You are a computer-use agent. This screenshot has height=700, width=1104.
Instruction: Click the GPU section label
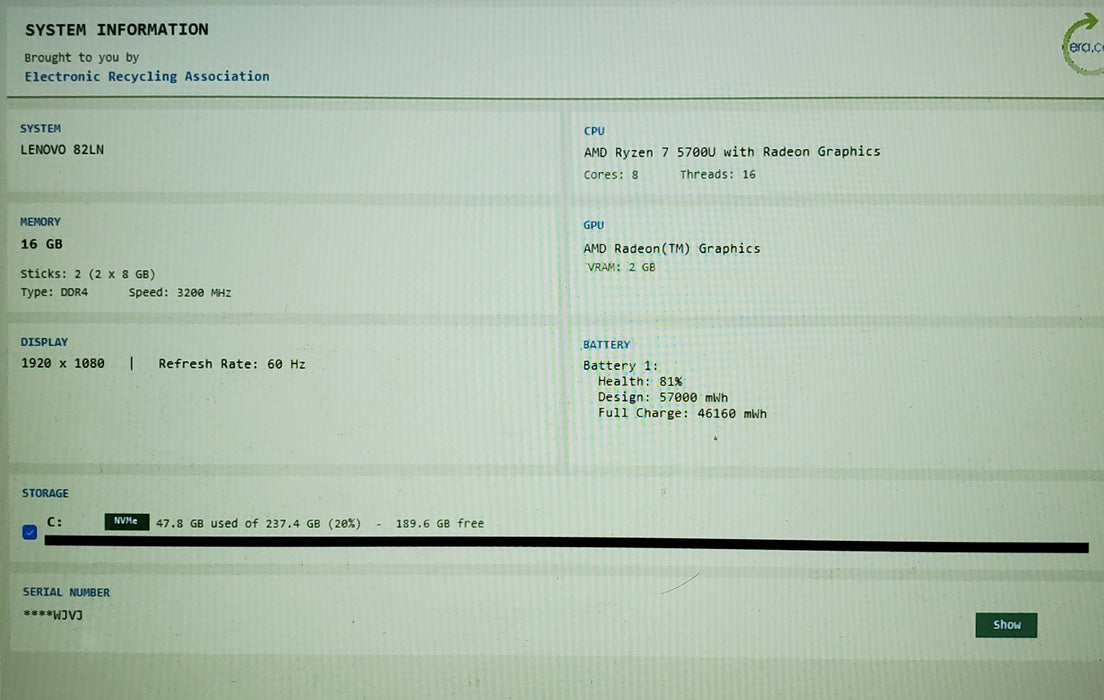click(x=594, y=225)
